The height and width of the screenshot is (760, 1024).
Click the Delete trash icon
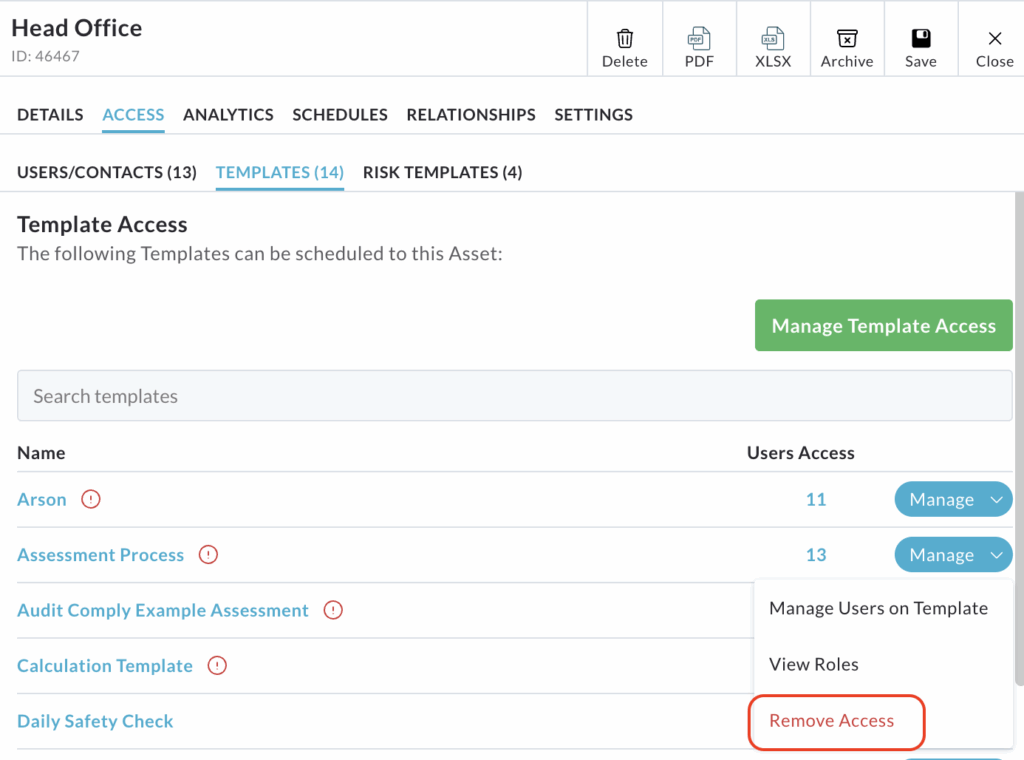[x=625, y=40]
